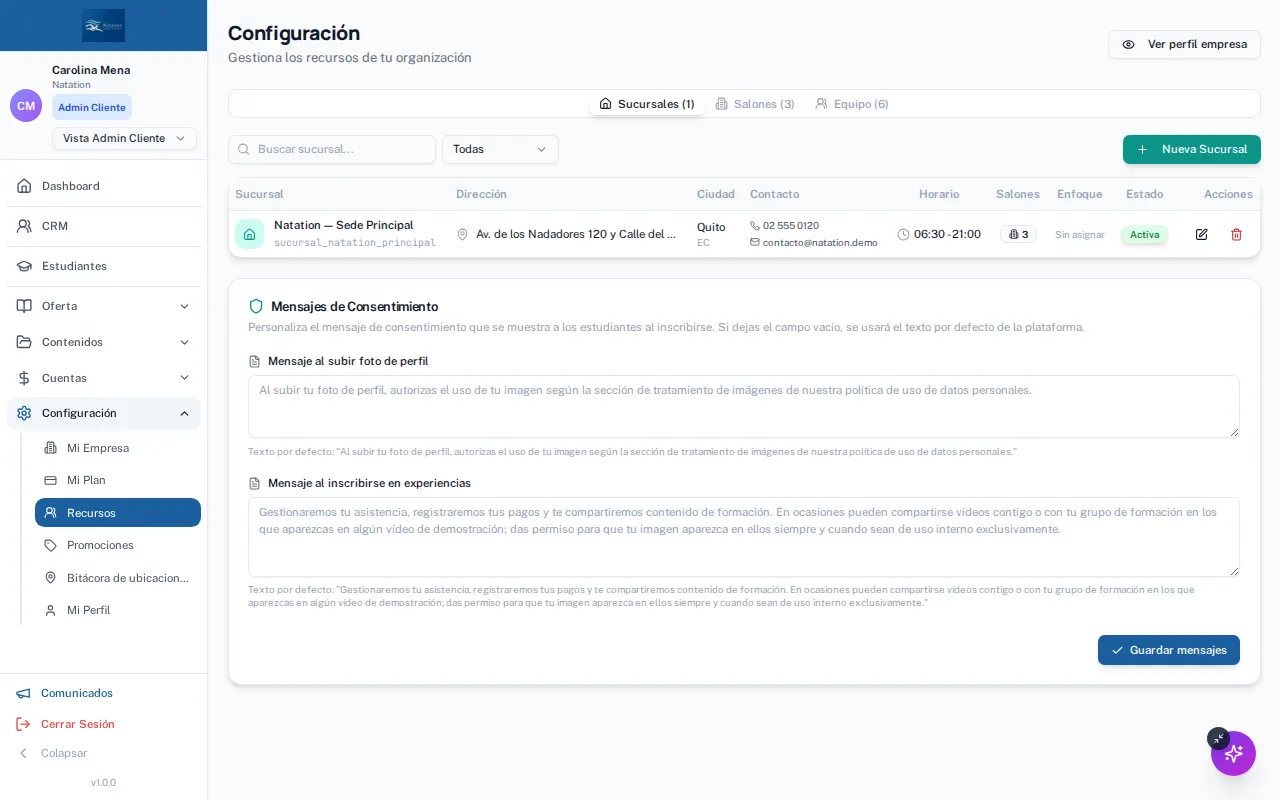This screenshot has height=800, width=1280.
Task: Click the salones count badge showing 3
Action: (1018, 234)
